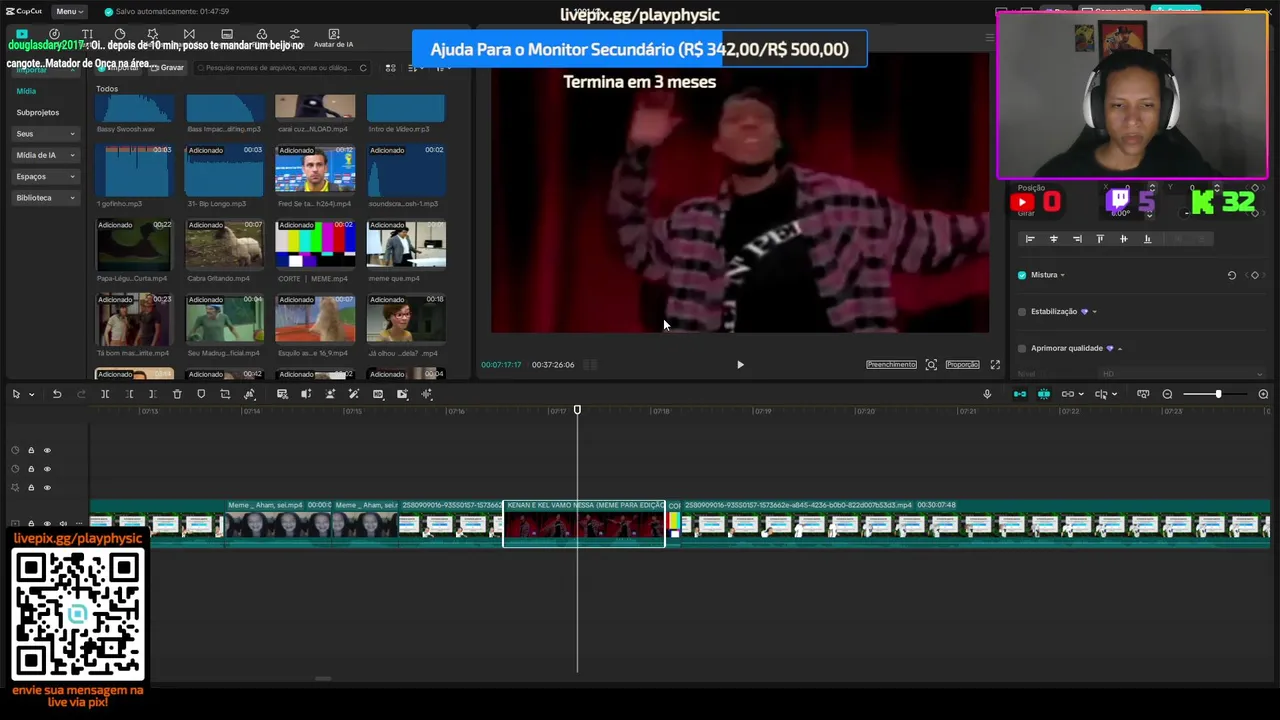Reset the Mistura settings
This screenshot has height=720, width=1280.
(1232, 275)
